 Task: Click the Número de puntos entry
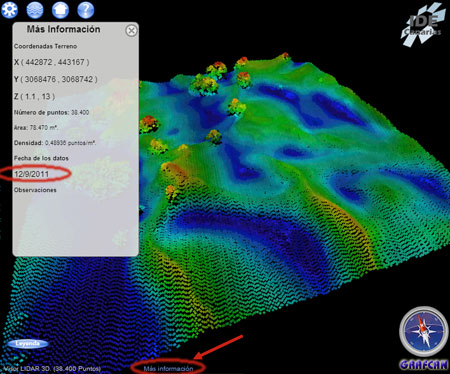[x=51, y=112]
